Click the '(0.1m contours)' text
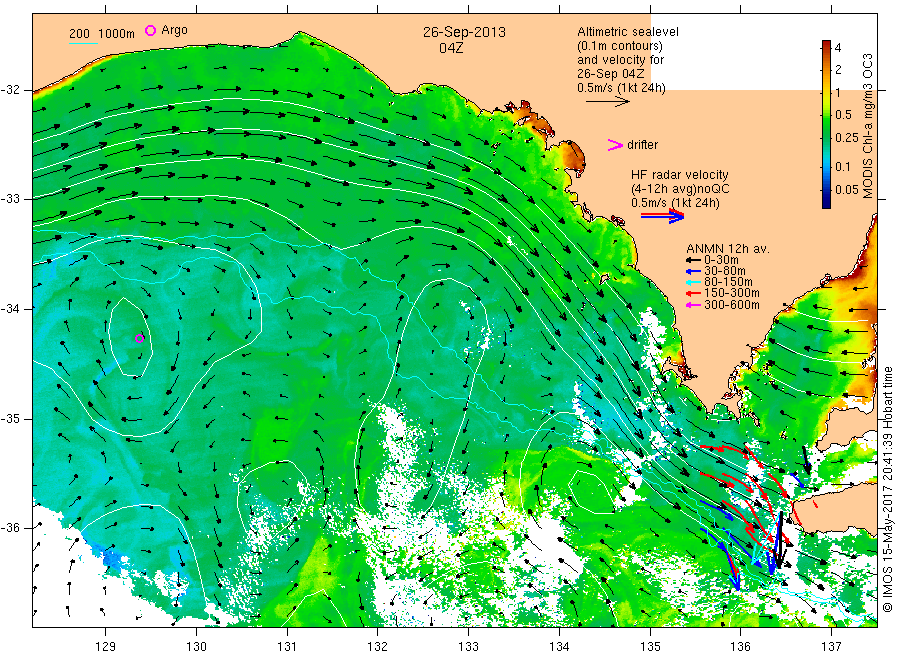 (619, 46)
